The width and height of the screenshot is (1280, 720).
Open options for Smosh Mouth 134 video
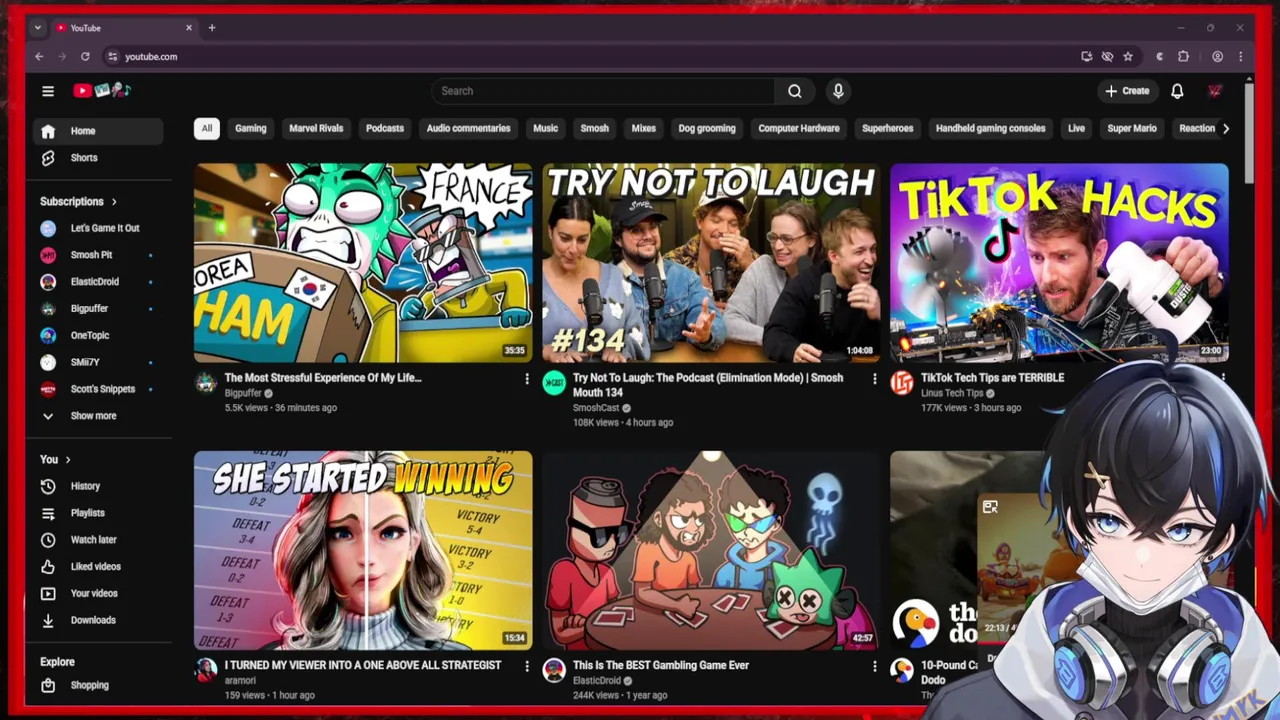(875, 379)
